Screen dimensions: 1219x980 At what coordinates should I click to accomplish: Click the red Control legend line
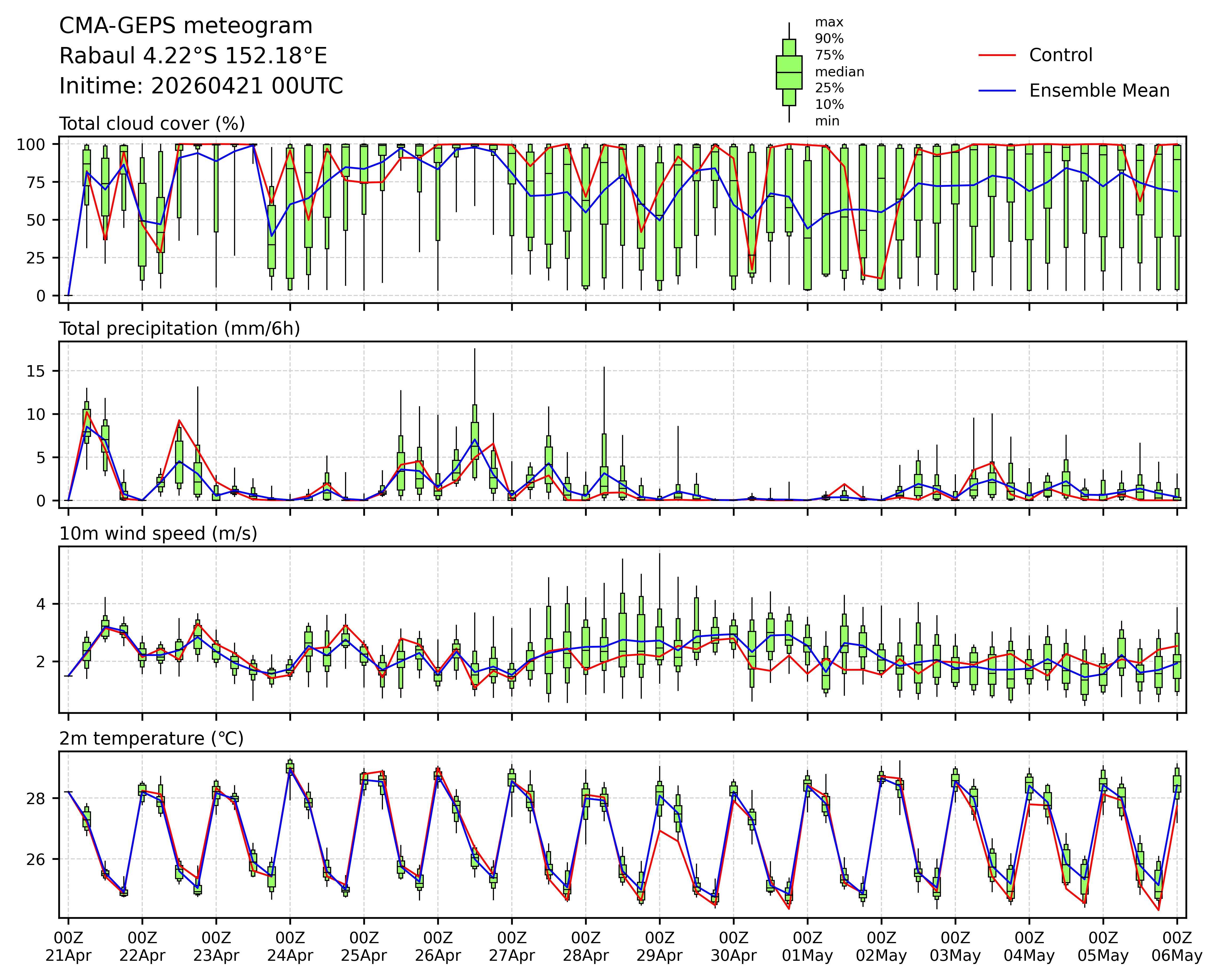(997, 55)
